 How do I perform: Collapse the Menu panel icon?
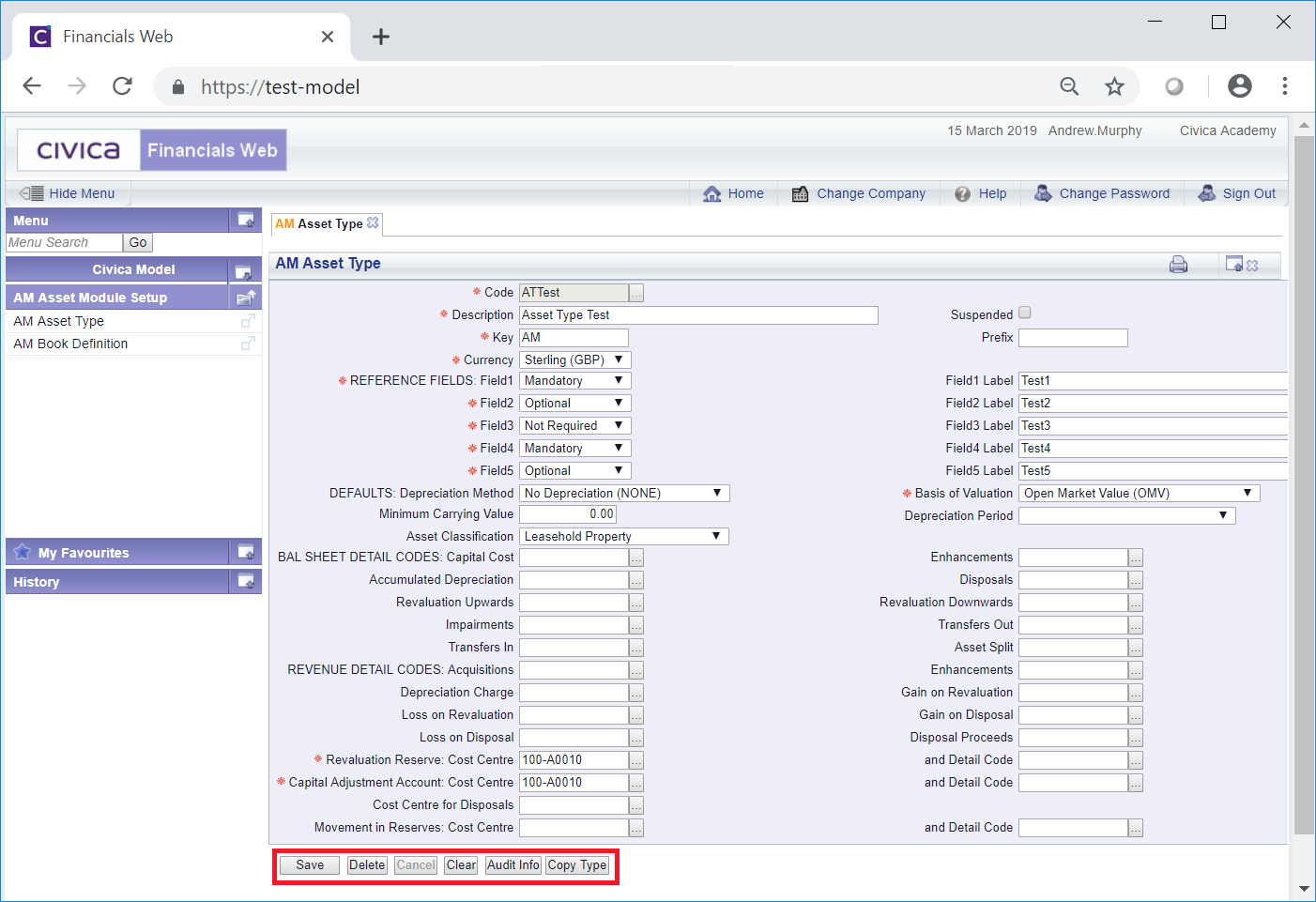[x=246, y=220]
